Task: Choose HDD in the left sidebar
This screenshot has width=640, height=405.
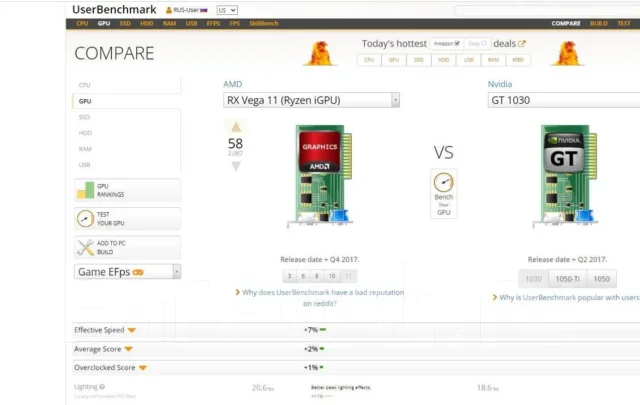Action: coord(127,133)
